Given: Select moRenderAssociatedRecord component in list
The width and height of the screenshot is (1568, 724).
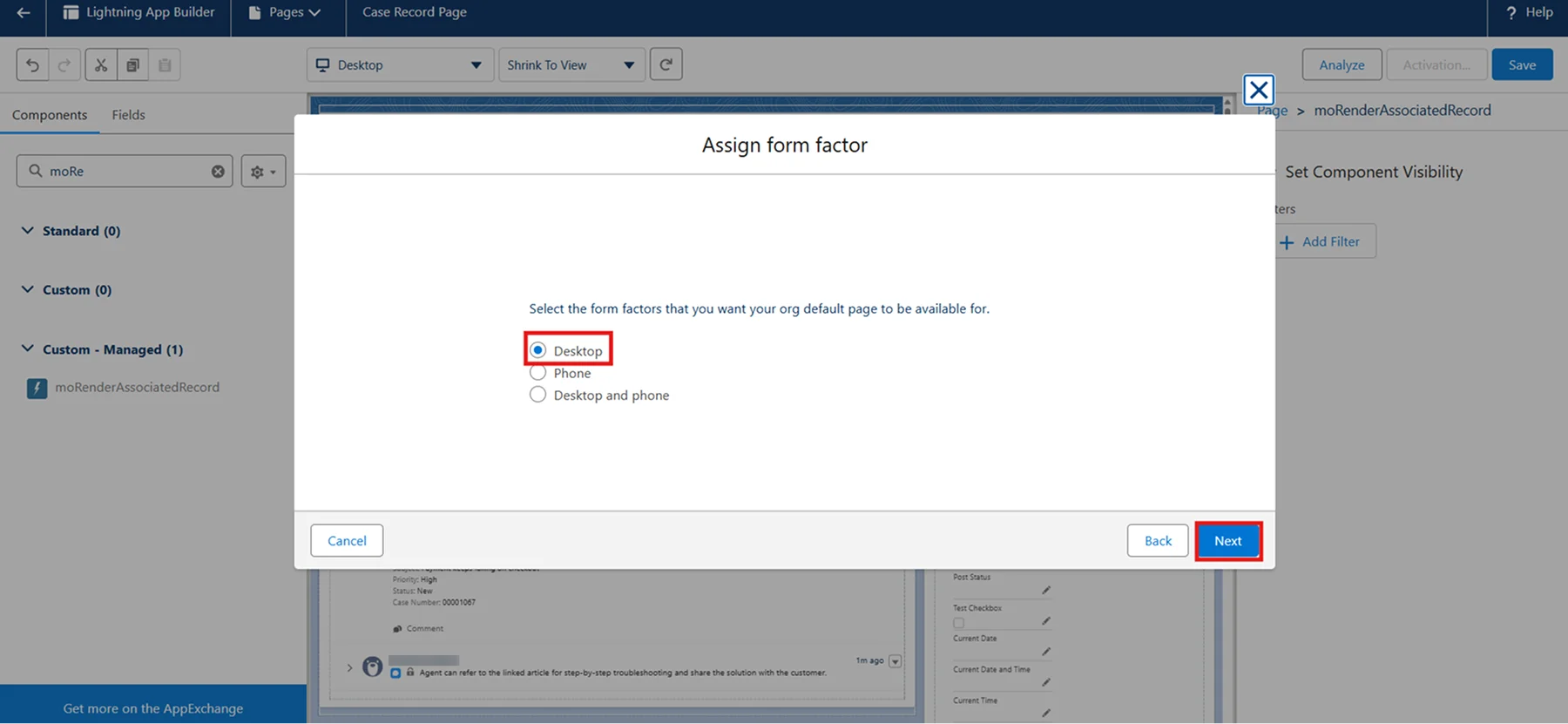Looking at the screenshot, I should 137,388.
